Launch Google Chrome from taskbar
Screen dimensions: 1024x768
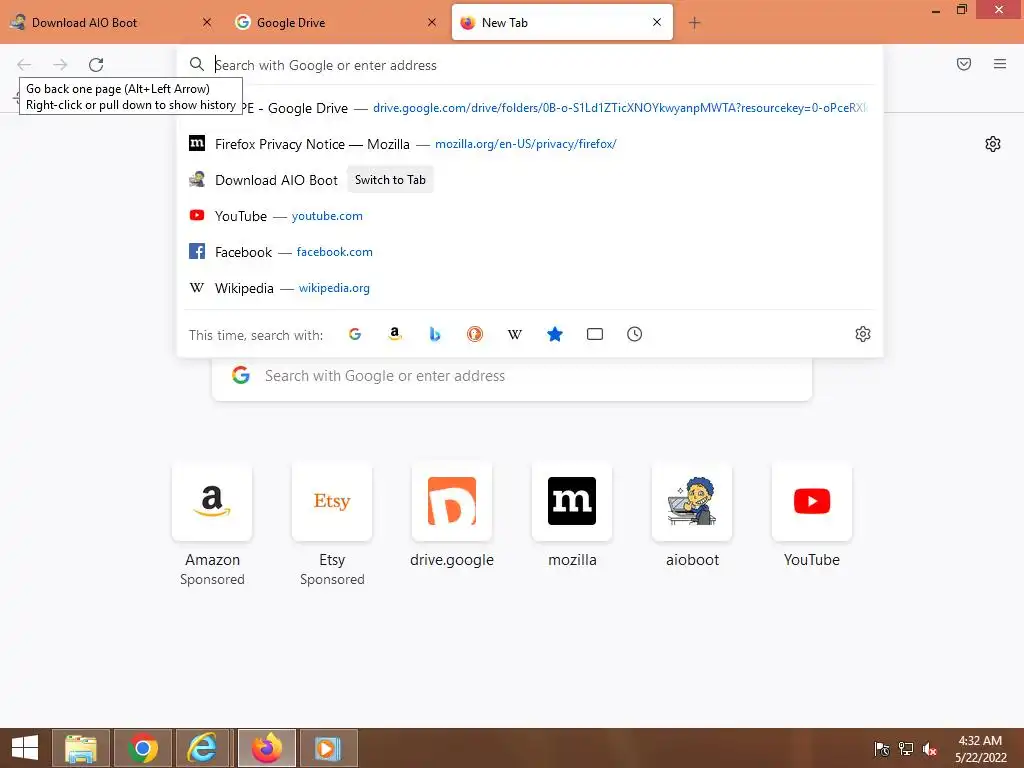(x=143, y=748)
